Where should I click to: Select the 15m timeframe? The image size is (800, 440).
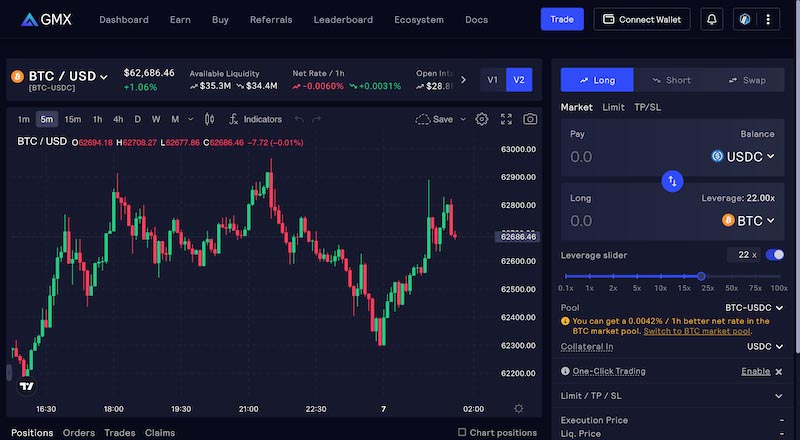pos(72,119)
